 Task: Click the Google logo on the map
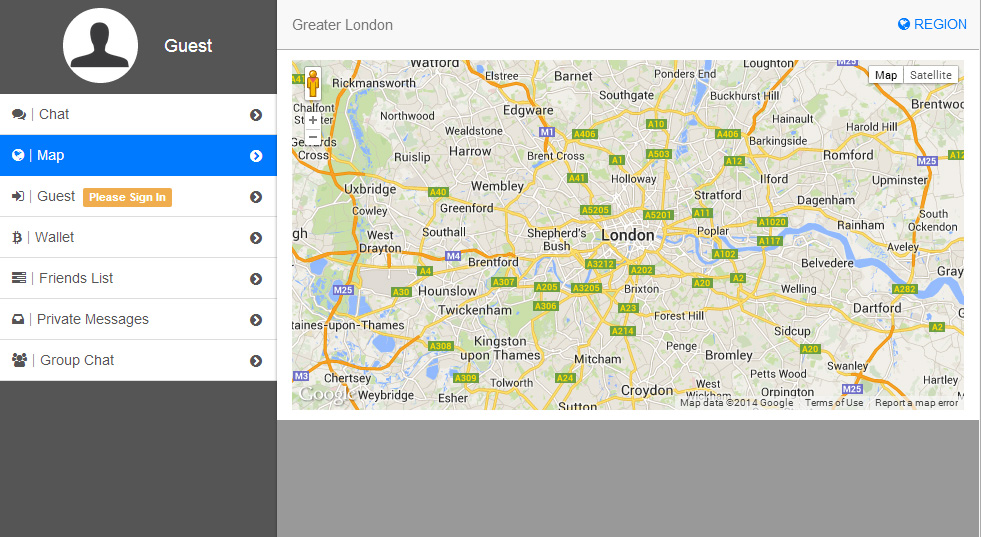click(x=327, y=394)
